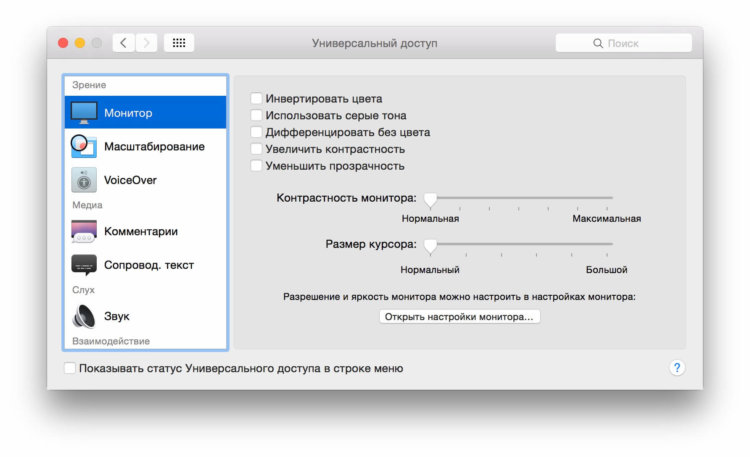
Task: Check Дифференцировать без цвета option
Action: coord(257,132)
